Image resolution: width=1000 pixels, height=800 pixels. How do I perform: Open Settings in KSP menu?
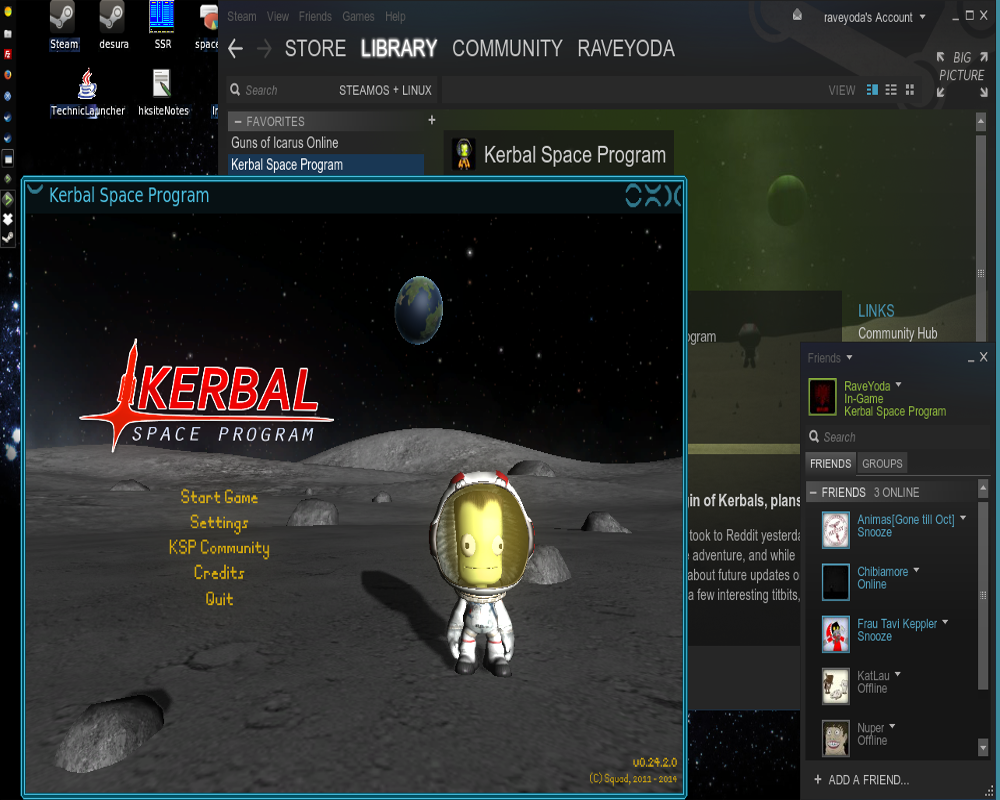click(x=219, y=522)
